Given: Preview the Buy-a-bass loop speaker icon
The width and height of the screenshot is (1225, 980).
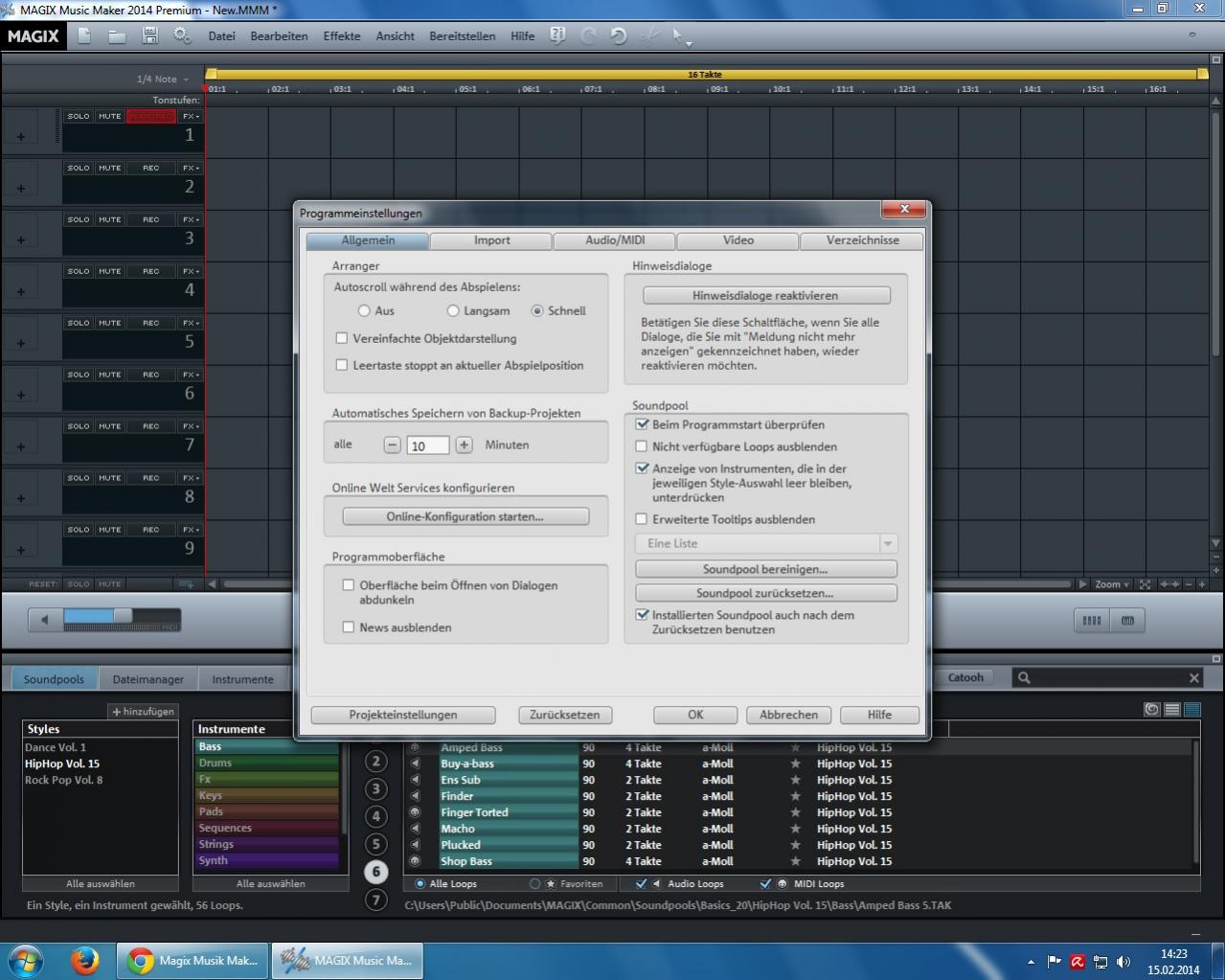Looking at the screenshot, I should [x=416, y=763].
